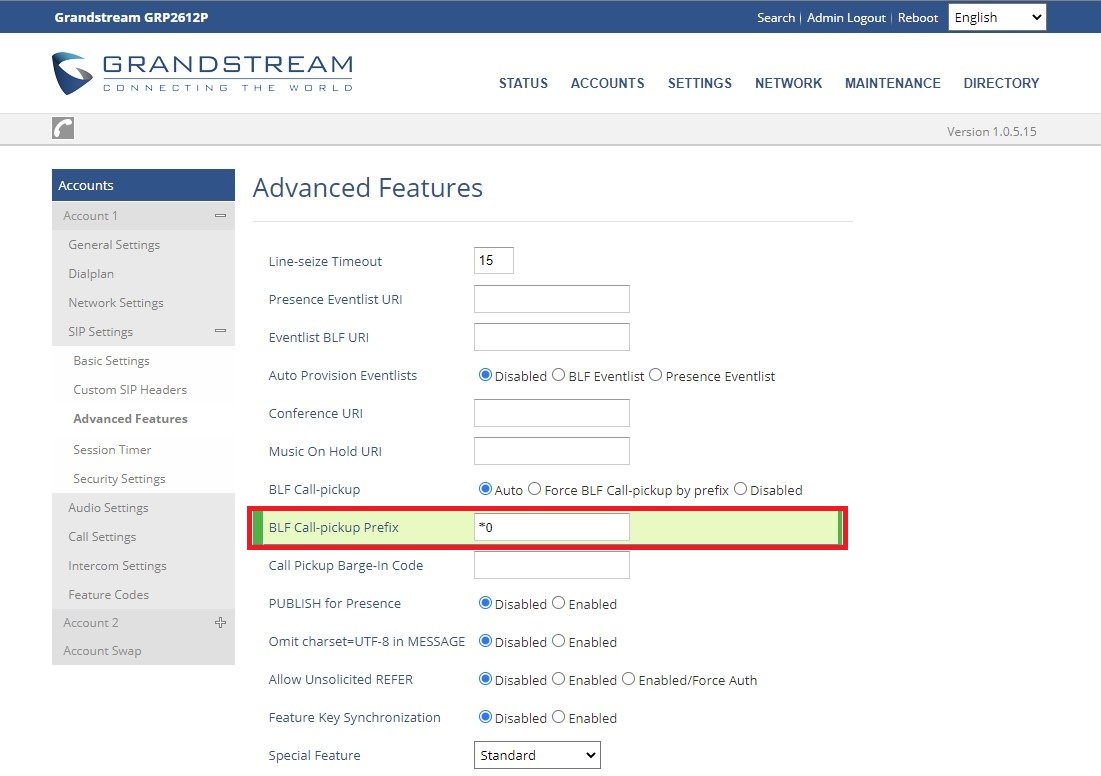Go to the STATUS menu

click(x=523, y=83)
